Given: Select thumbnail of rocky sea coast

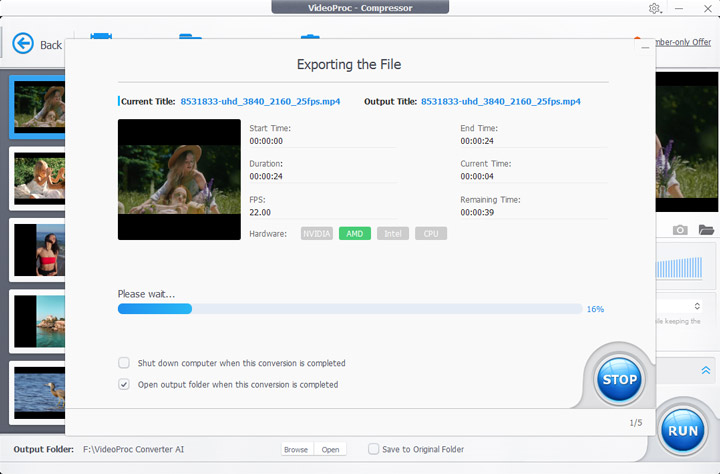Looking at the screenshot, I should pos(38,321).
